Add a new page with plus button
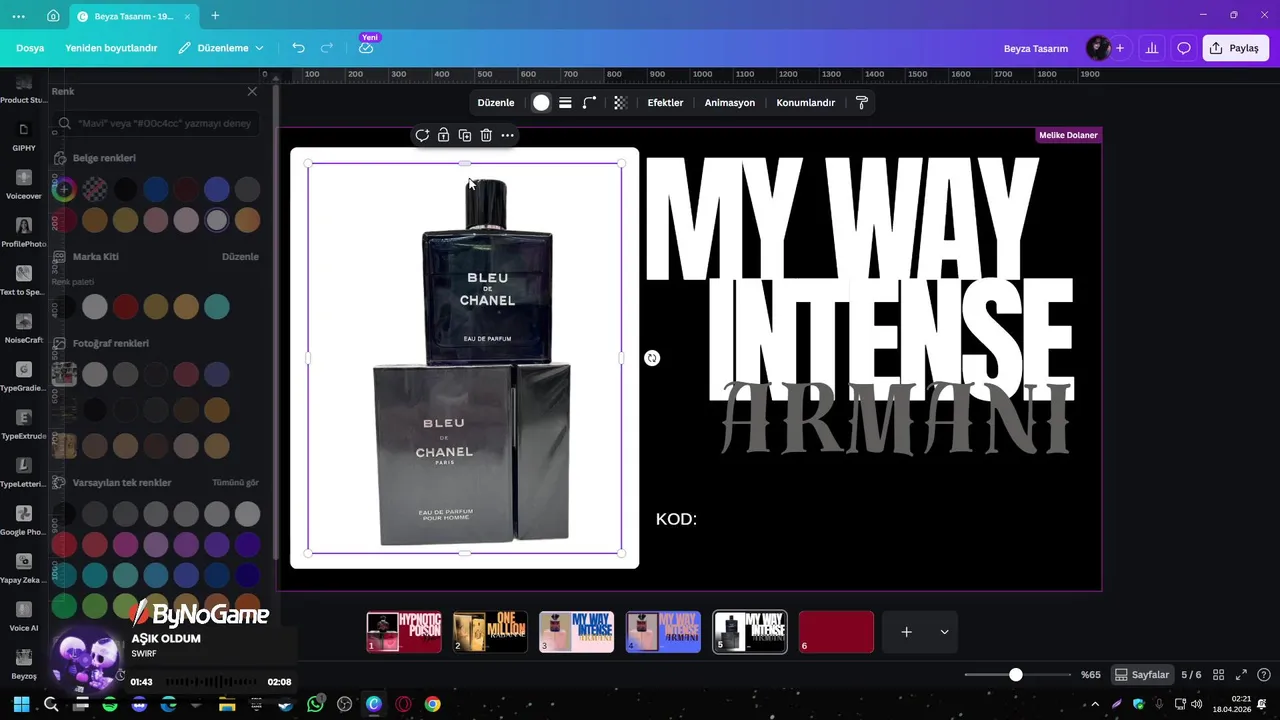Viewport: 1280px width, 720px height. tap(906, 632)
